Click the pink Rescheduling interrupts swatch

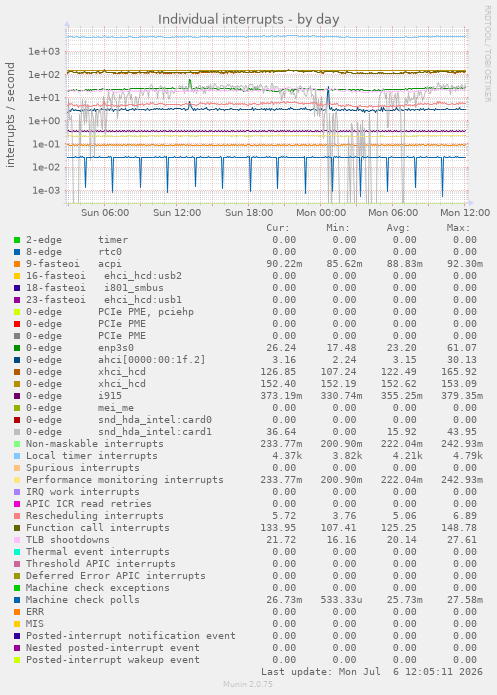(x=17, y=516)
